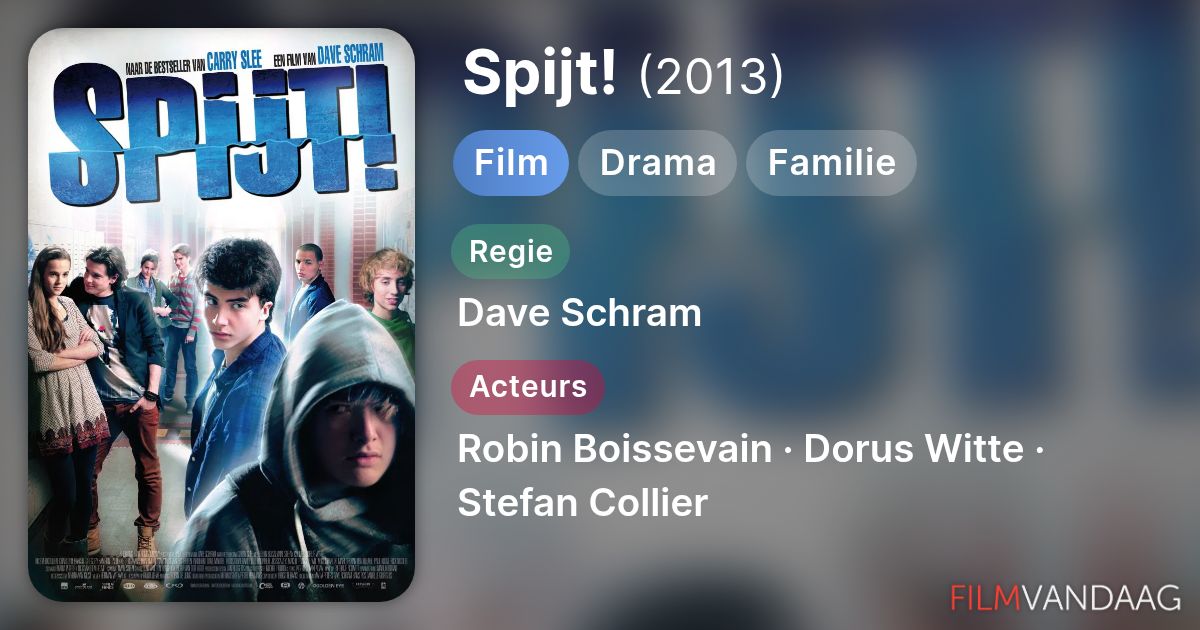
Task: Select the Familie genre tag
Action: tap(832, 163)
